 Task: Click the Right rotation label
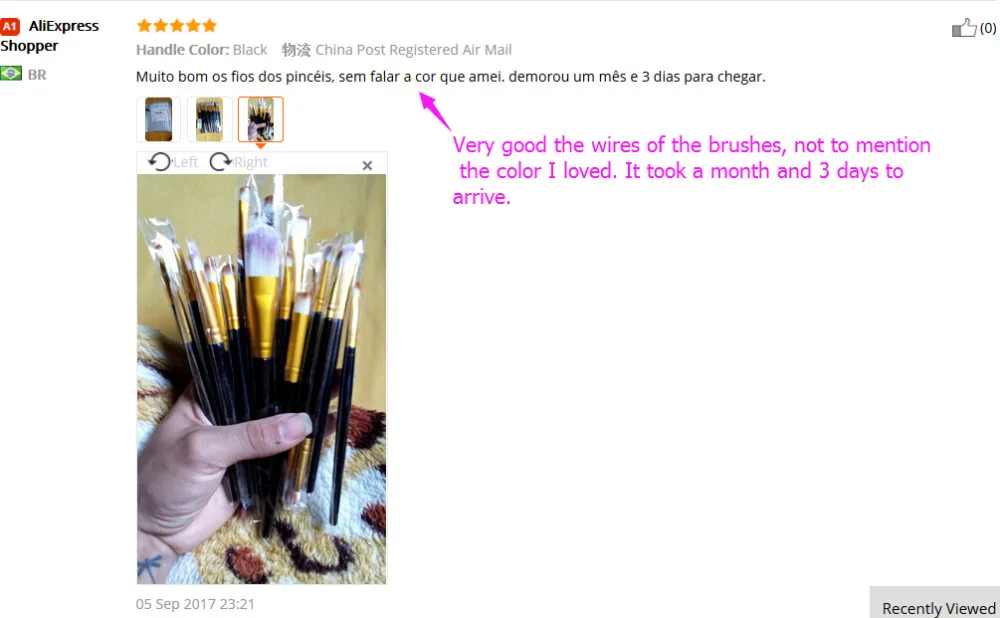(251, 163)
